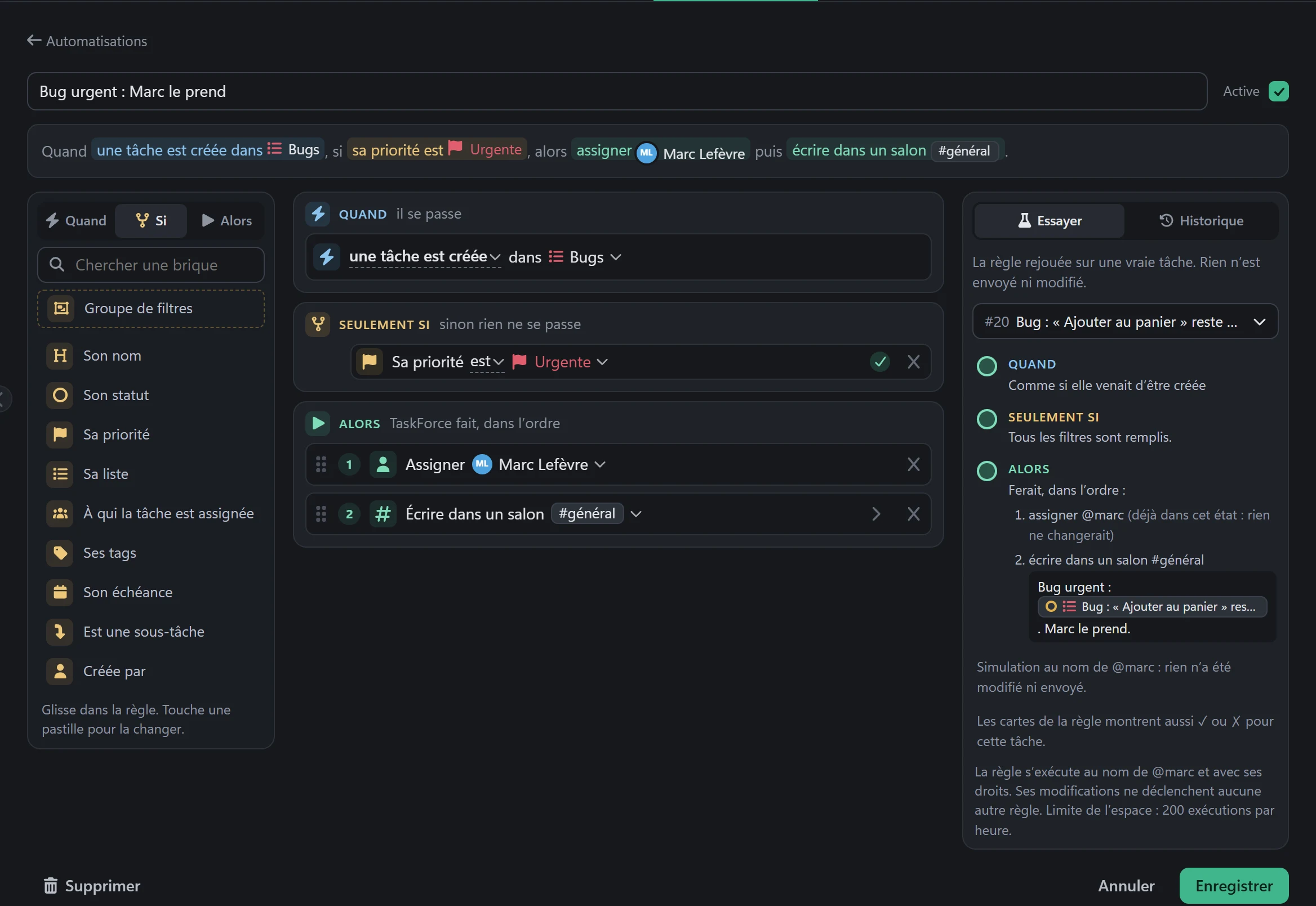Click drag handle of action 2 Écrire

(321, 514)
